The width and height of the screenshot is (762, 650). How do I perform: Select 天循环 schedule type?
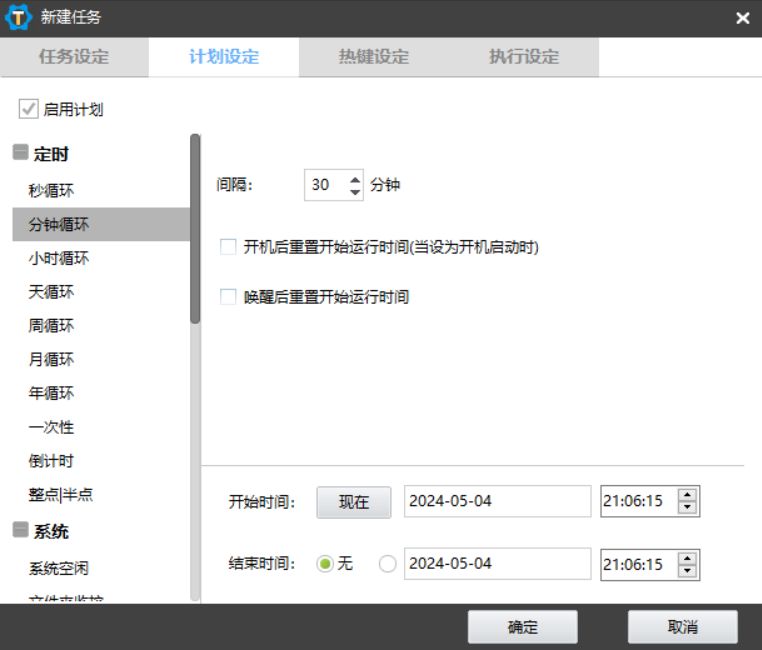[x=101, y=292]
